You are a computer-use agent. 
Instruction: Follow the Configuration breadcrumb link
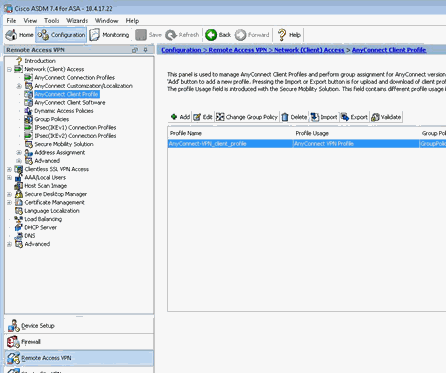pyautogui.click(x=181, y=50)
